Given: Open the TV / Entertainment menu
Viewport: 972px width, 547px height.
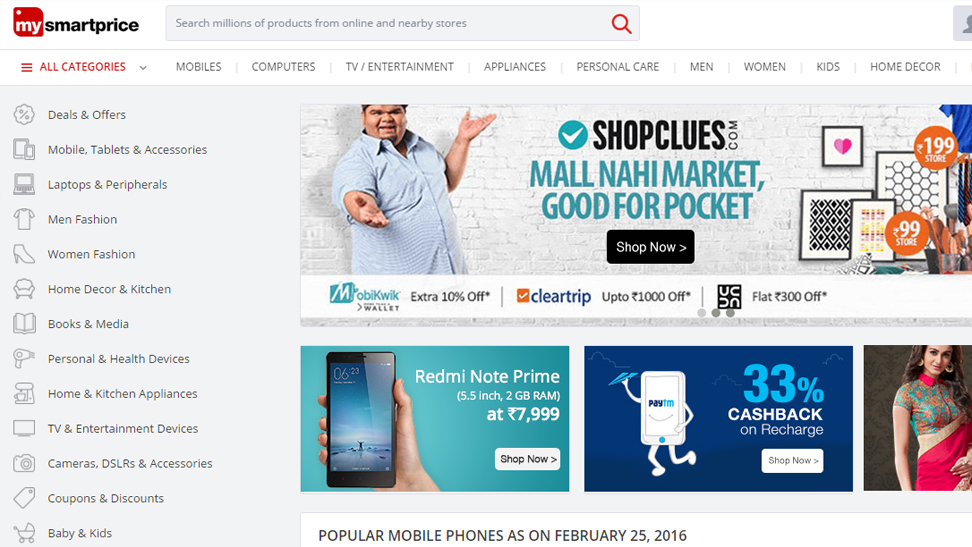Looking at the screenshot, I should [400, 66].
